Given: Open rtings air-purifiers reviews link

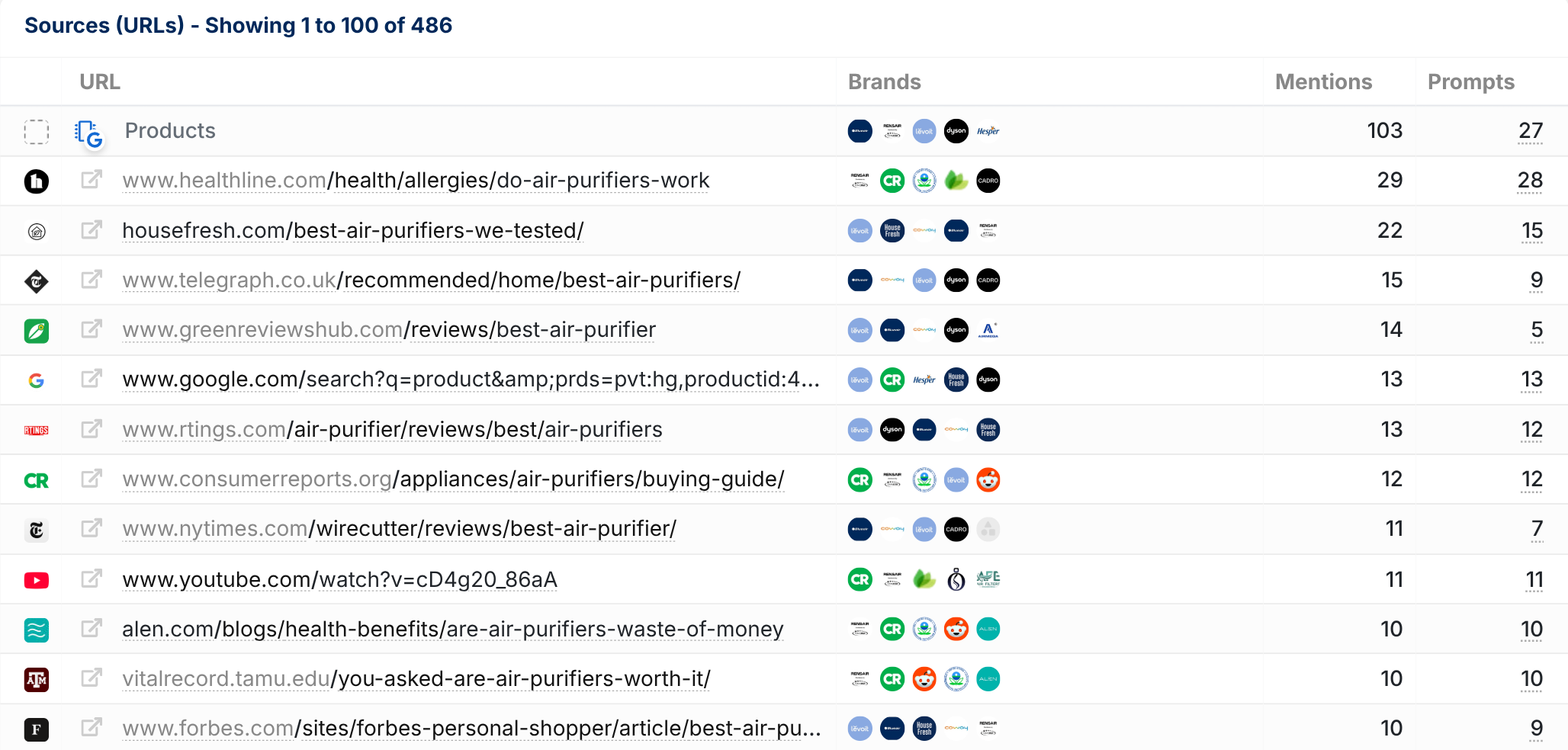Looking at the screenshot, I should (392, 430).
